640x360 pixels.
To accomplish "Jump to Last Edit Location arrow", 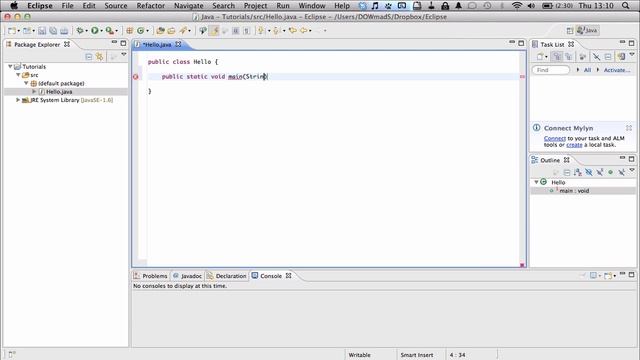I will point(293,31).
